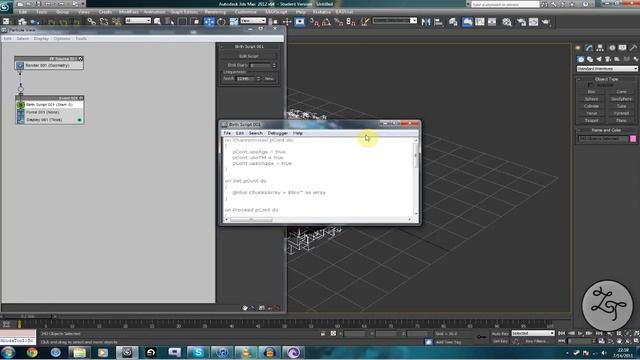Open the Named Selection Sets dropdown

395,20
